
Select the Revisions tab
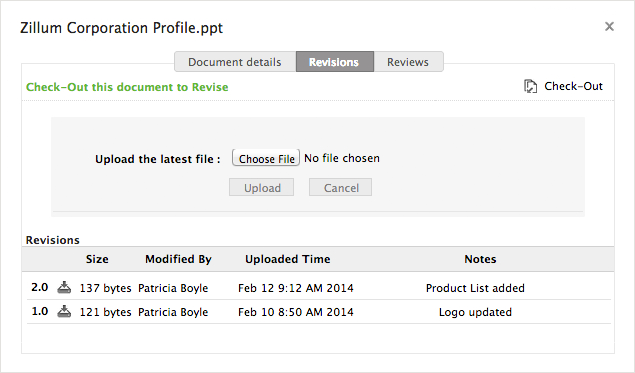pos(335,62)
